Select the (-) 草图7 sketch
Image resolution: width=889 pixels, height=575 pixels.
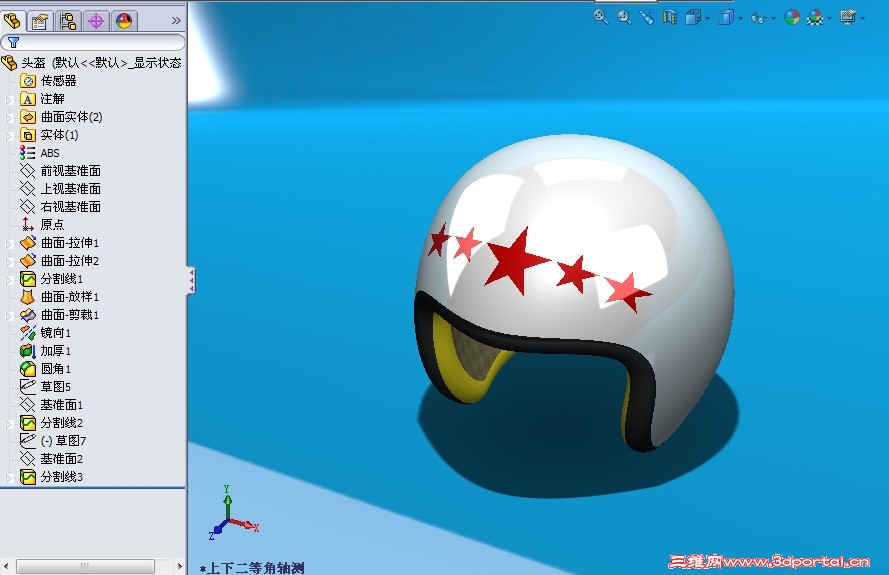(x=53, y=441)
